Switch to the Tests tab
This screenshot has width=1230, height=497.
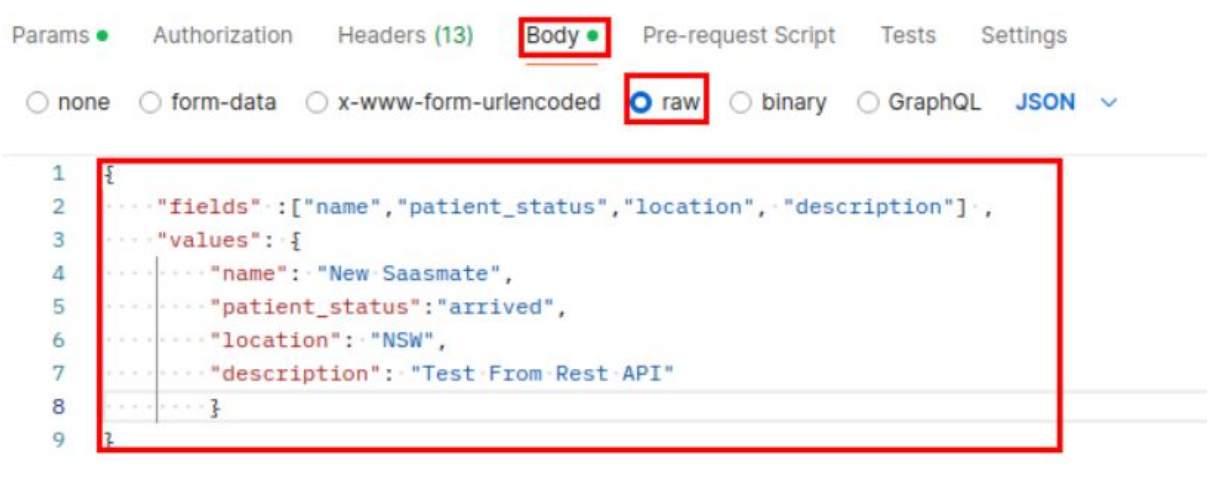click(x=907, y=36)
